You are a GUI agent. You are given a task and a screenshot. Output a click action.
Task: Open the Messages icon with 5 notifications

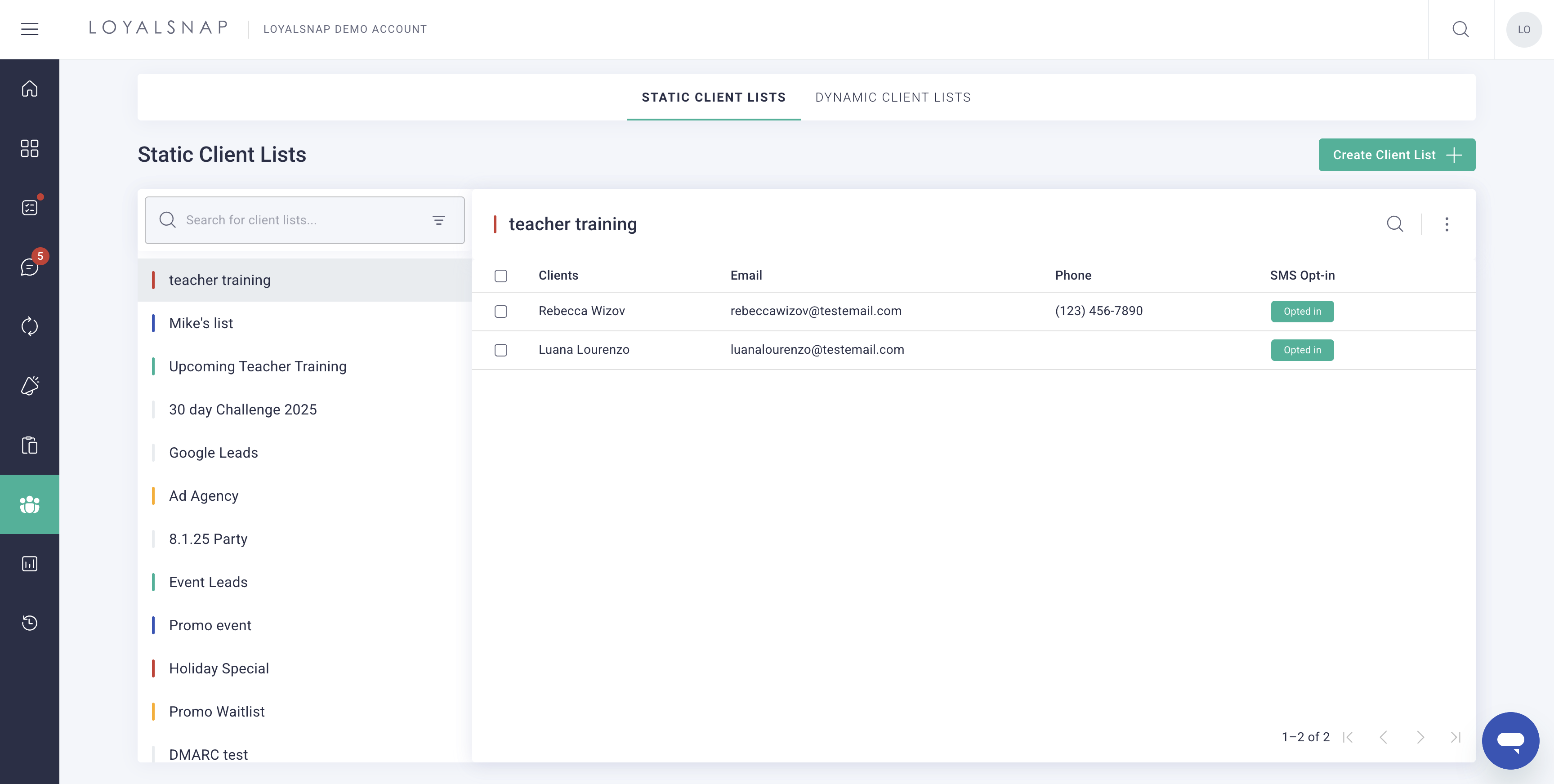click(30, 267)
